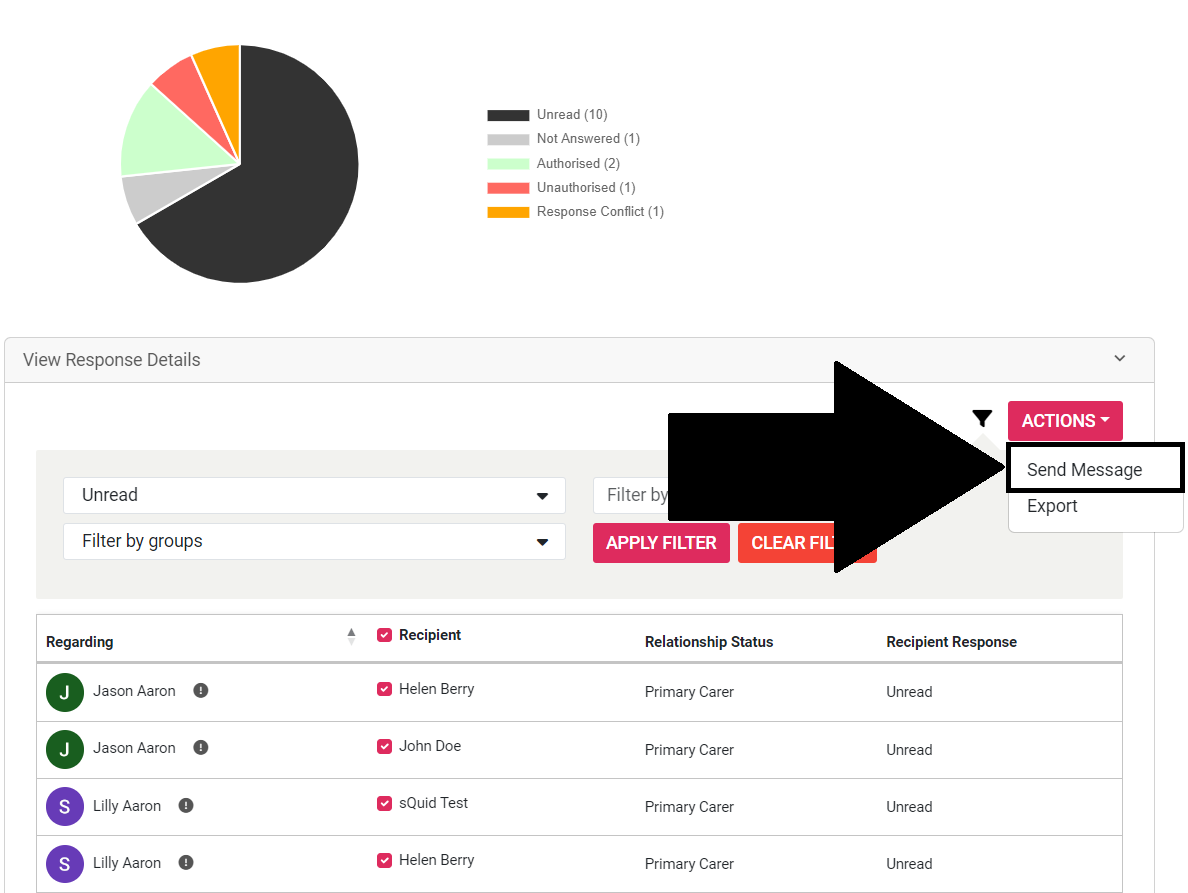
Task: Uncheck the John Doe recipient checkbox
Action: pos(384,746)
